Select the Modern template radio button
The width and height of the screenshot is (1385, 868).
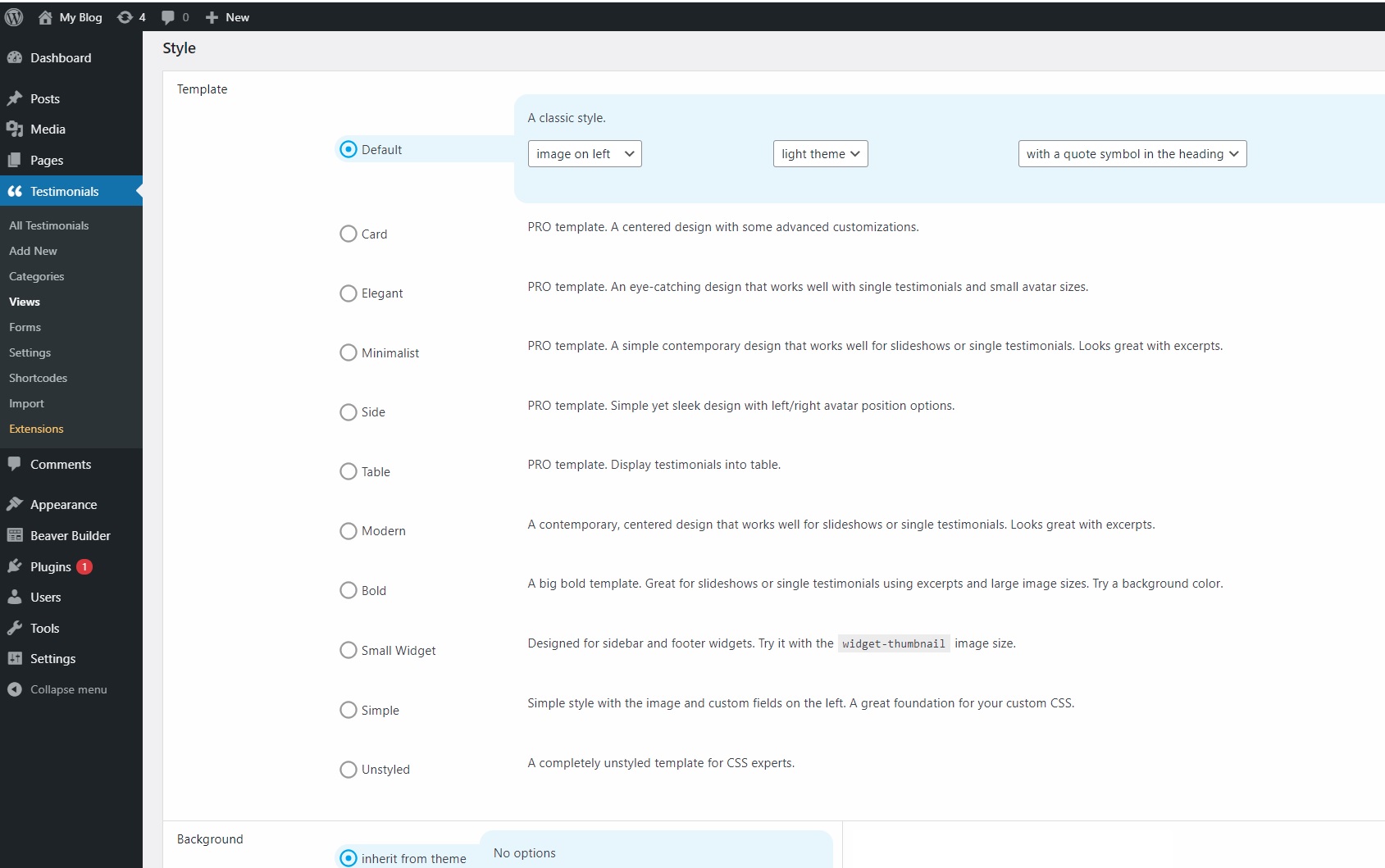pyautogui.click(x=349, y=531)
